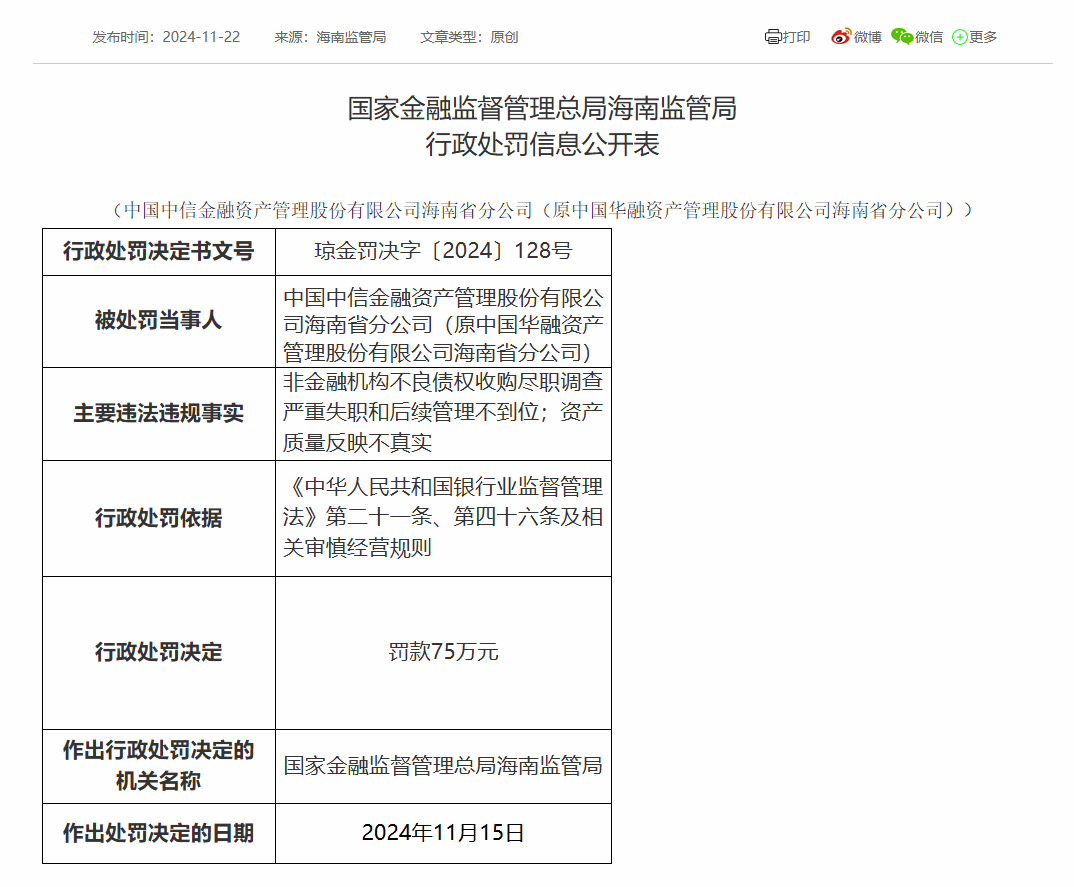
Task: Click the green plus more icon
Action: 960,37
